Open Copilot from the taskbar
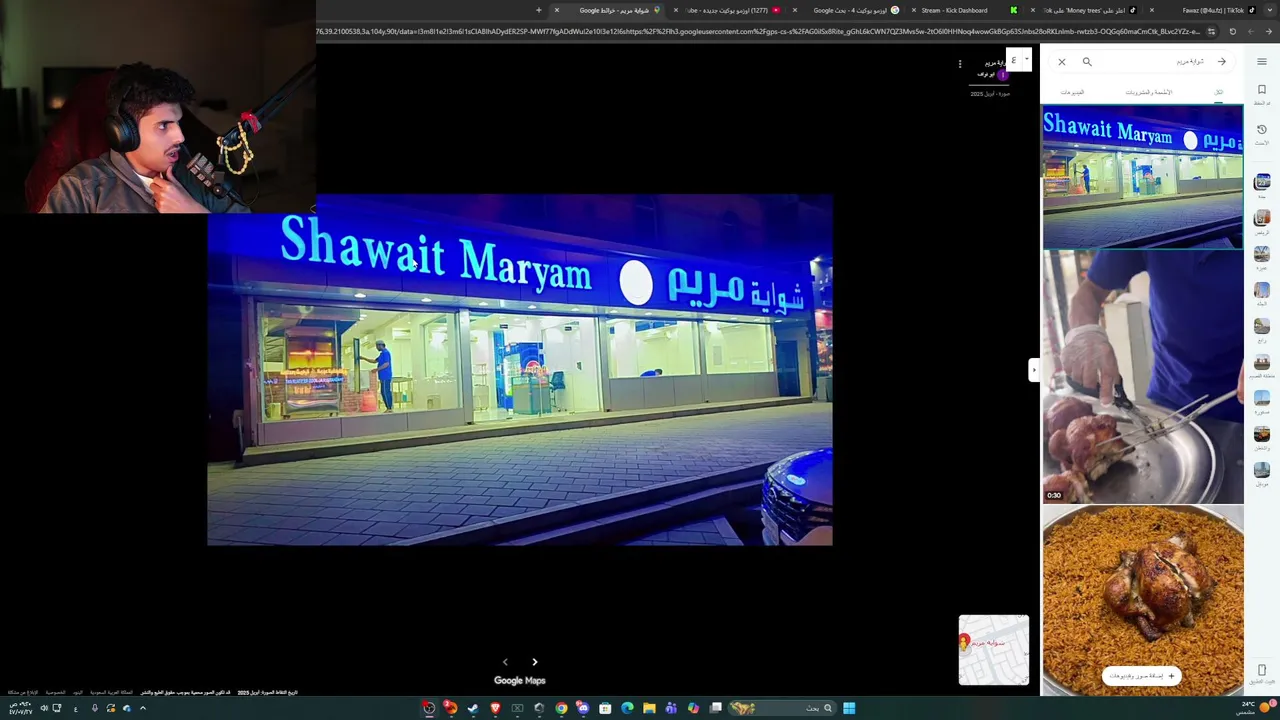Screen dimensions: 1280x720 693,708
